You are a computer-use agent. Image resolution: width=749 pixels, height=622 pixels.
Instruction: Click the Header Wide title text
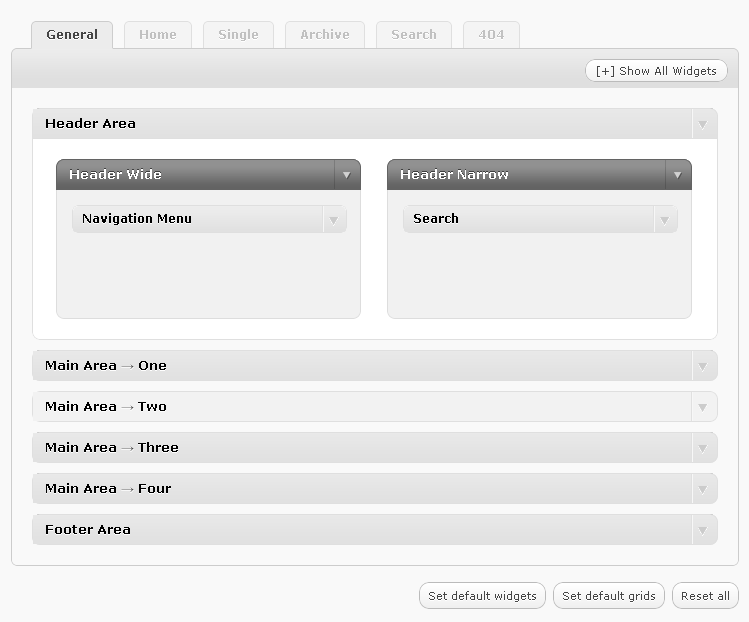click(x=115, y=174)
